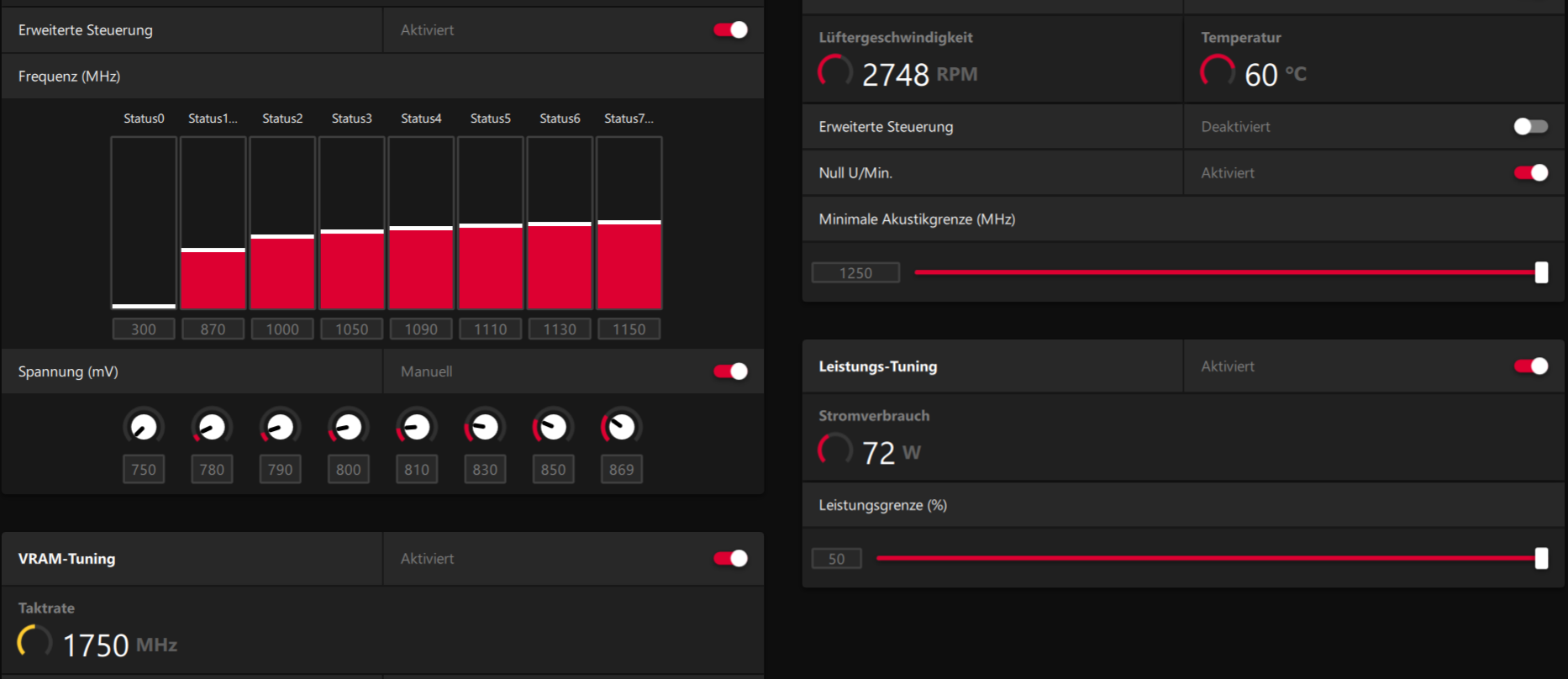Click the 60 °C temperature reading
This screenshot has width=1568, height=679.
click(1276, 75)
